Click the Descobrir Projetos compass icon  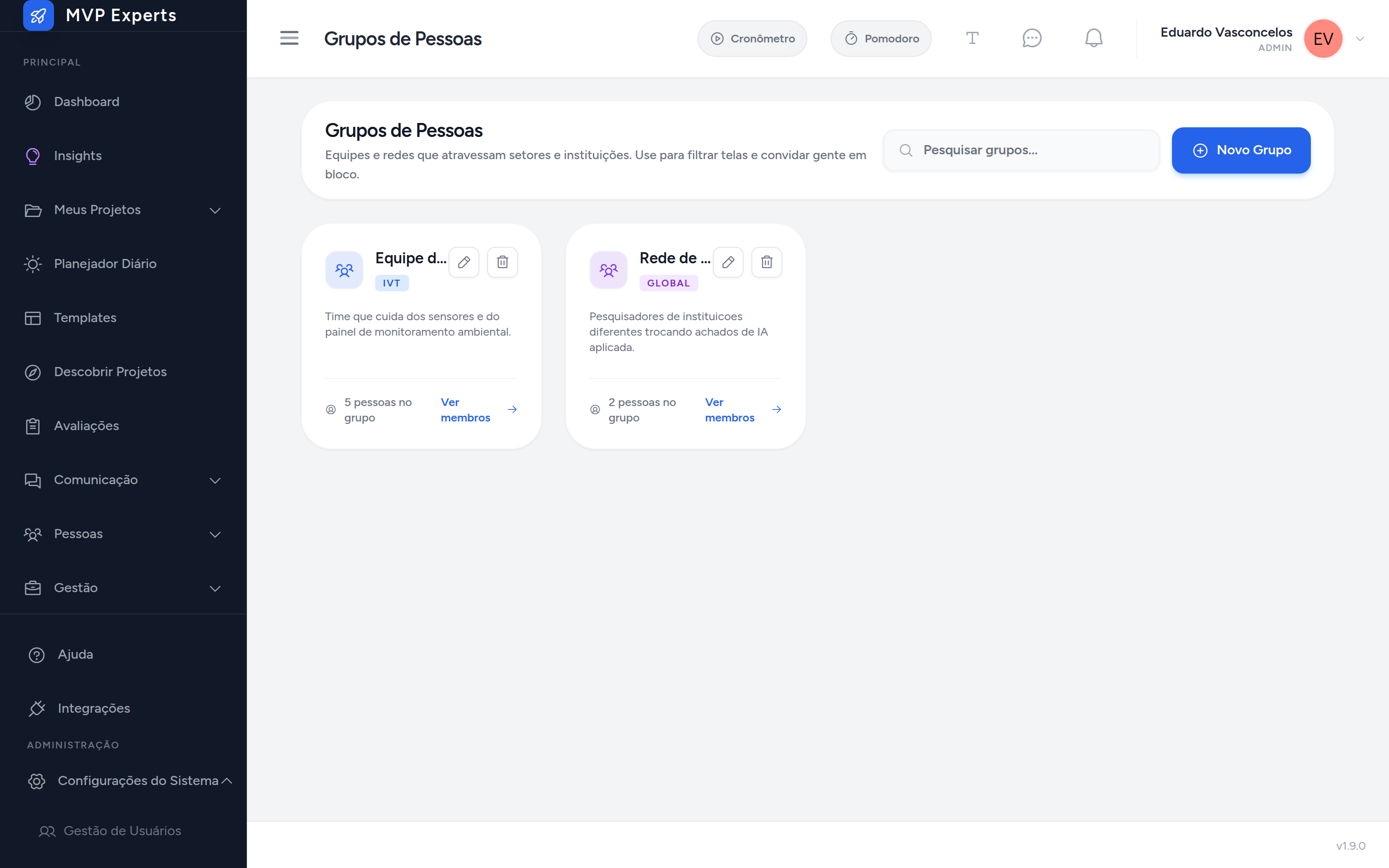(x=33, y=372)
